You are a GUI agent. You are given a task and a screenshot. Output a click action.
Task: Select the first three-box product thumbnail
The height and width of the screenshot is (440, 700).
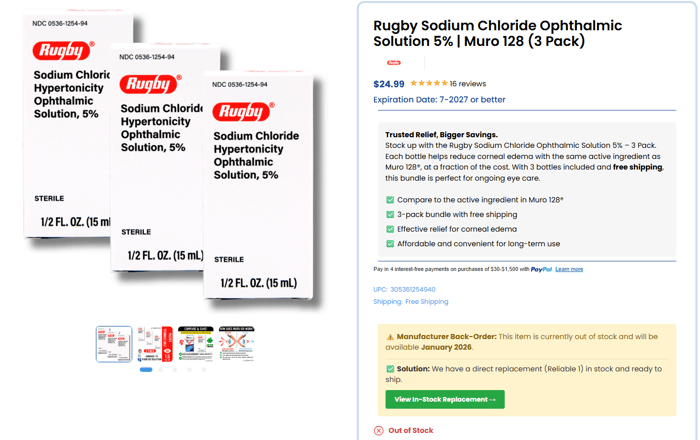tap(114, 344)
